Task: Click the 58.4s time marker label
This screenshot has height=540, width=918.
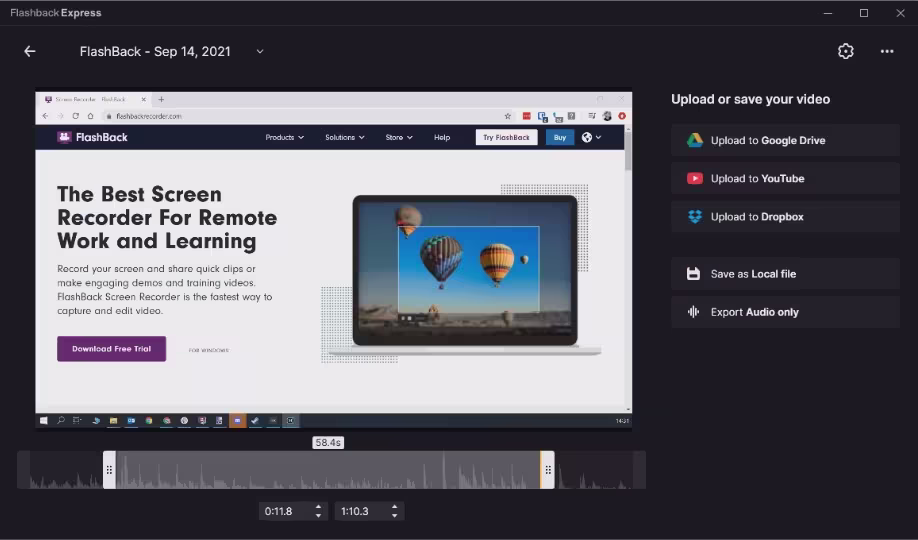Action: pos(328,443)
